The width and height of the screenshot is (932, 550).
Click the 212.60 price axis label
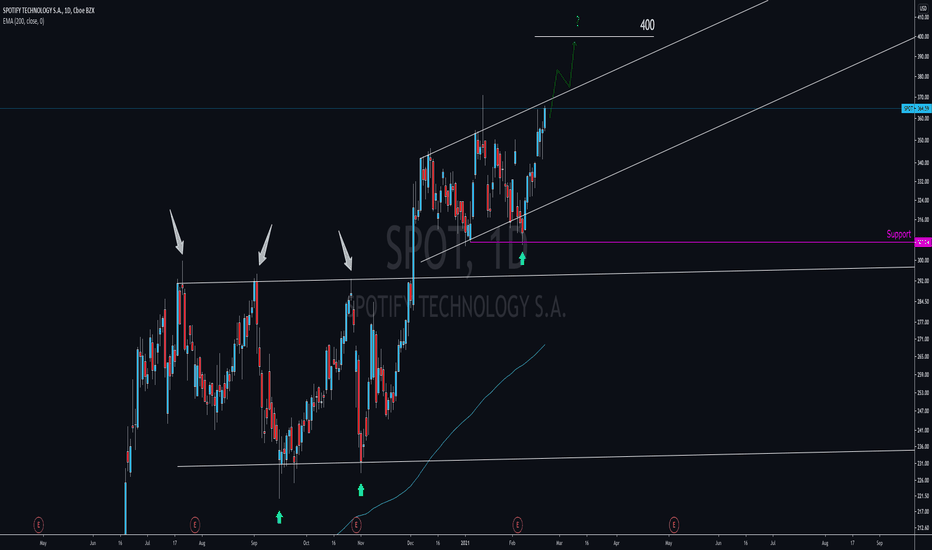(923, 527)
